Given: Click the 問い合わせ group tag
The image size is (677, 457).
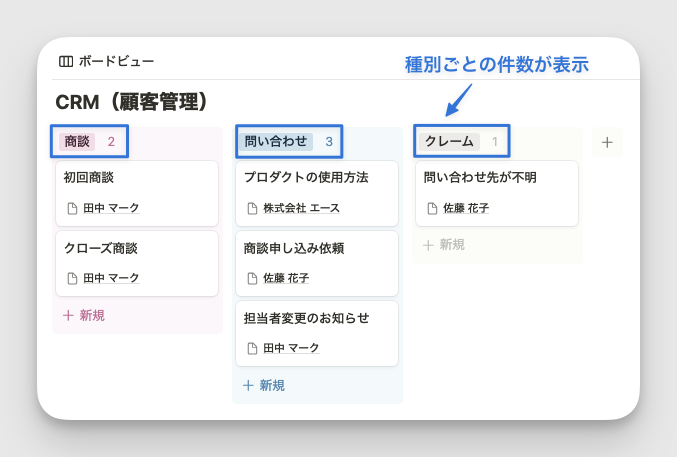Looking at the screenshot, I should (275, 141).
